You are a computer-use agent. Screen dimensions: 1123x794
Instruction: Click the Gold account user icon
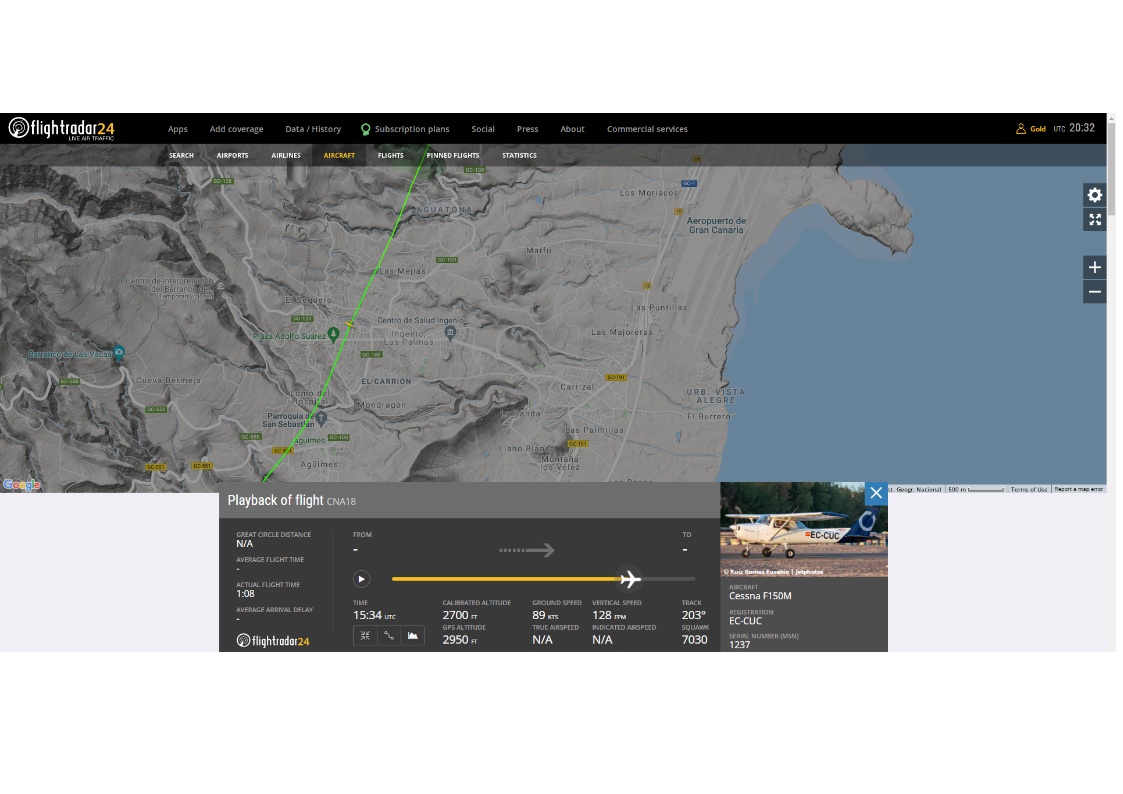(x=1021, y=129)
